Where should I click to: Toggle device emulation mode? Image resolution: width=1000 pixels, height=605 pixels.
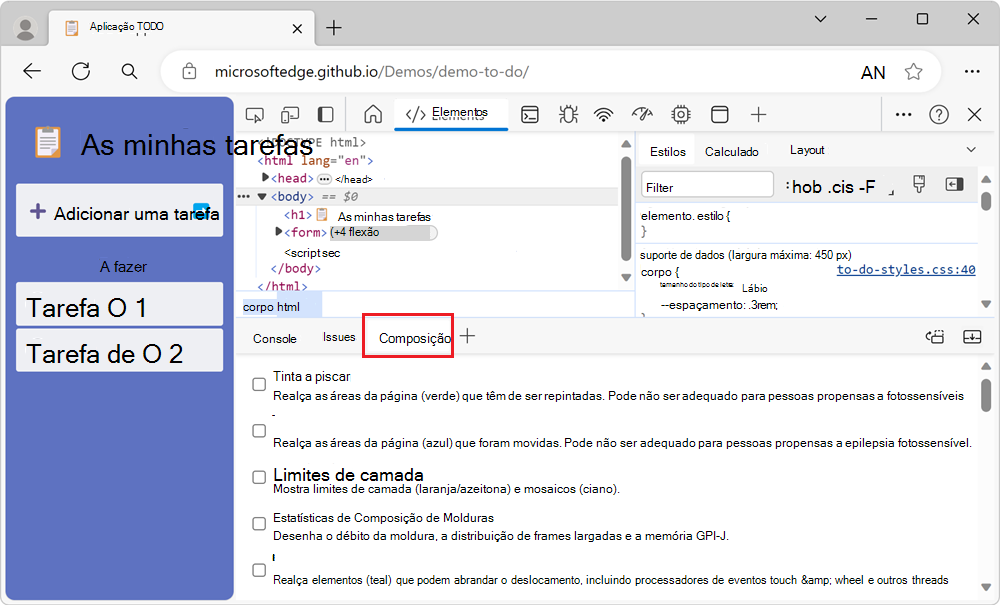(290, 115)
